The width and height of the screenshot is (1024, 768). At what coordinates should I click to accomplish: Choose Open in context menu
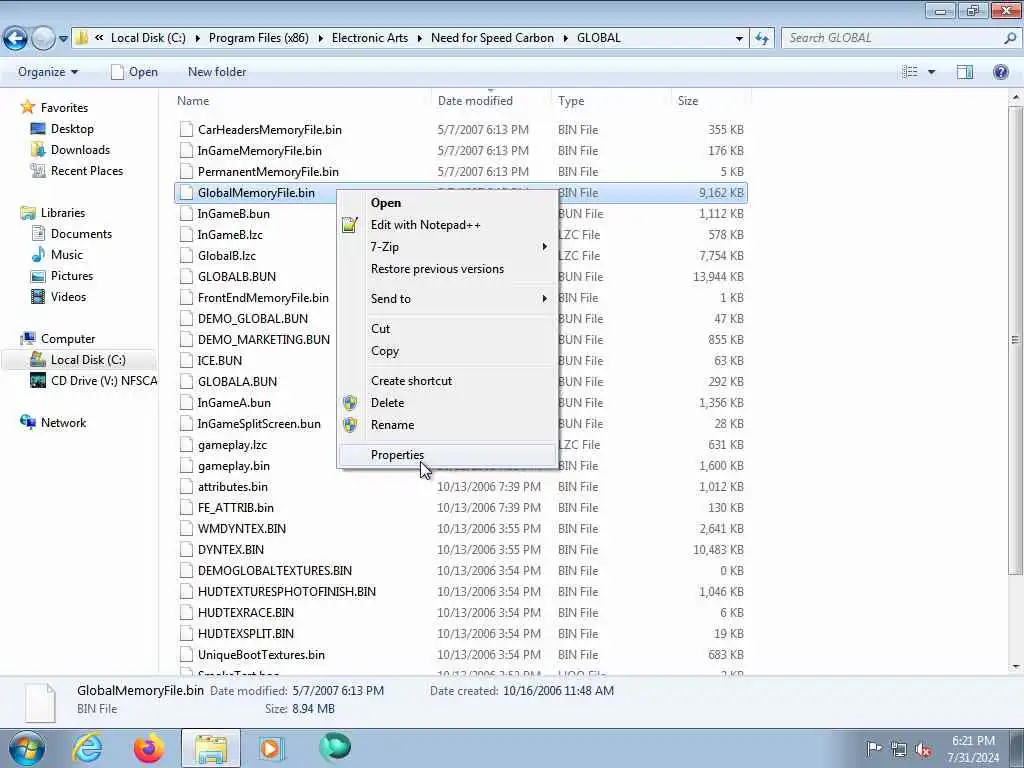[447, 202]
